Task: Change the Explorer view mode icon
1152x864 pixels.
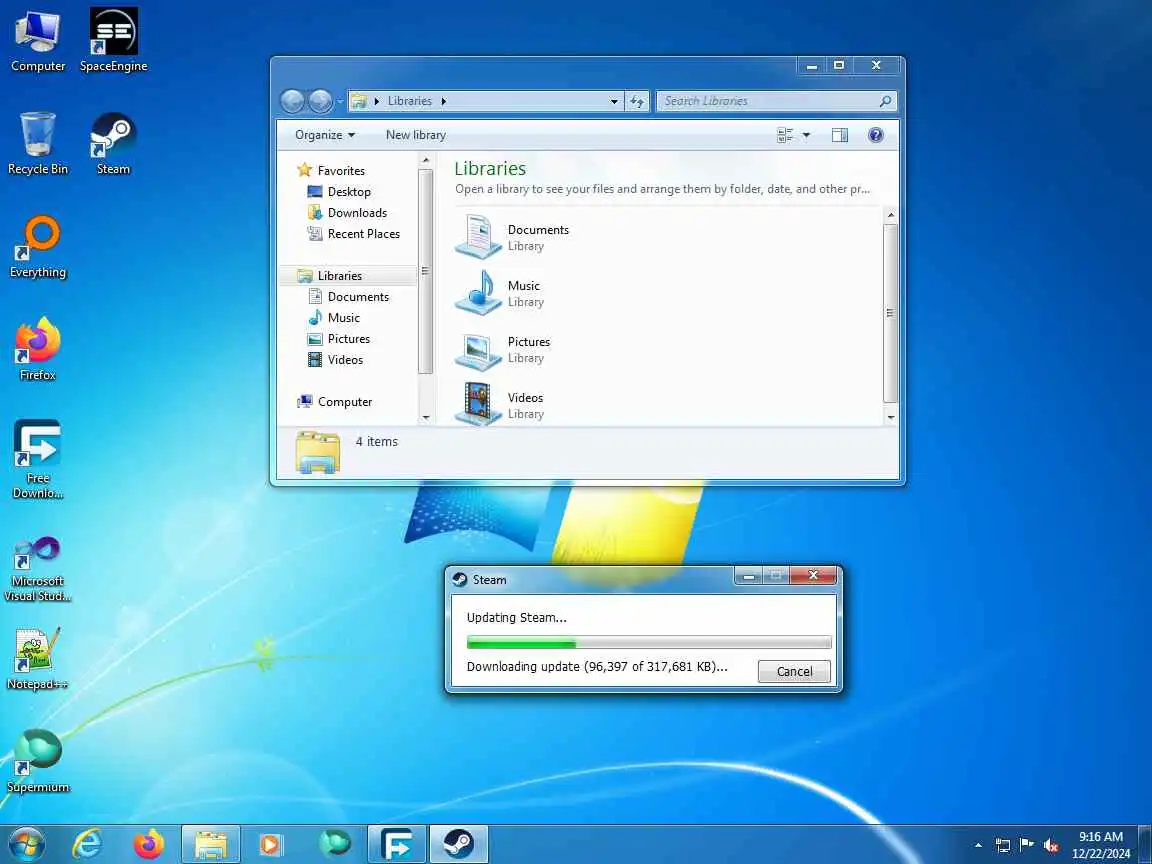Action: [x=785, y=134]
